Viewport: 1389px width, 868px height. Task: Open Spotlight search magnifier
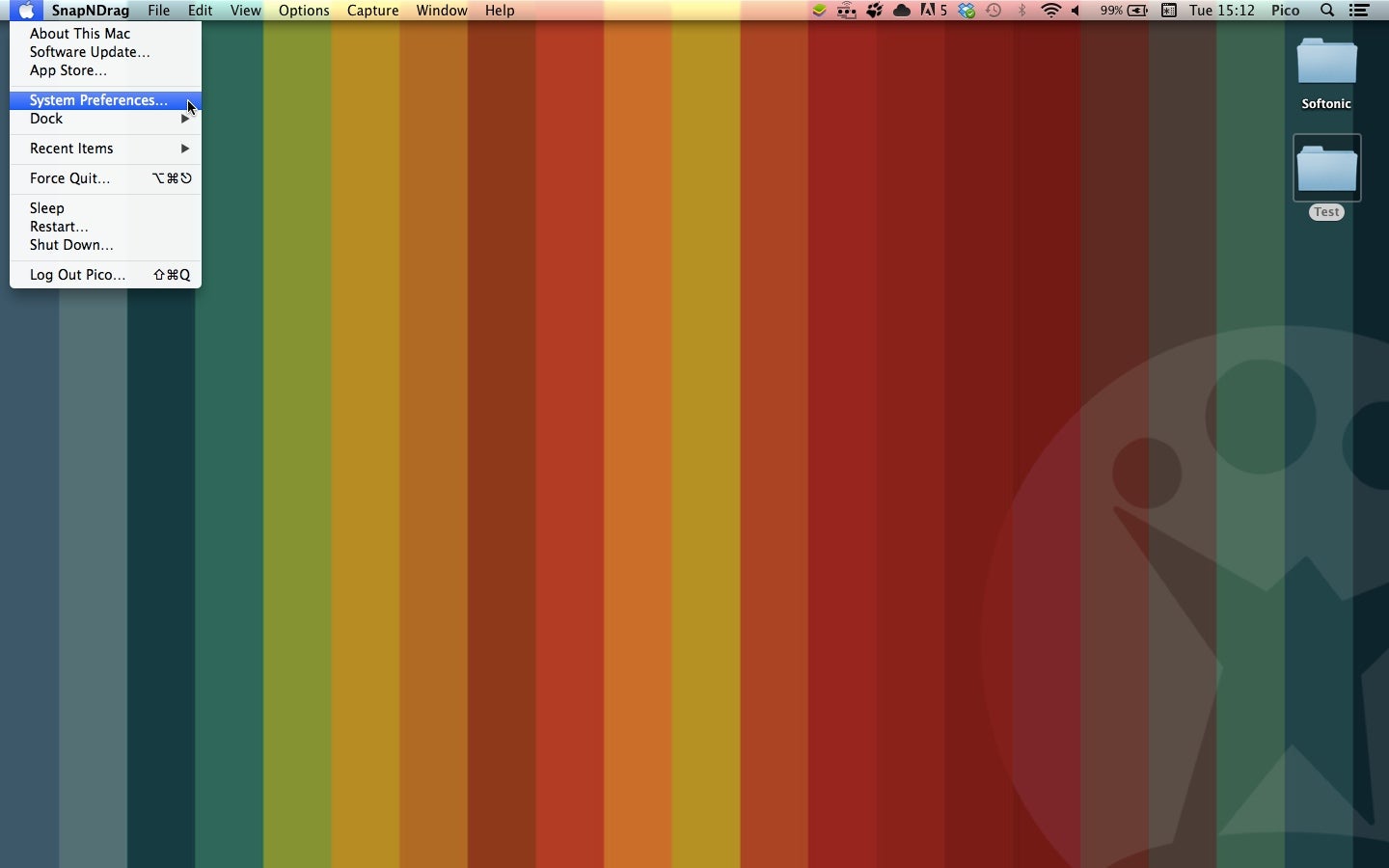click(x=1328, y=11)
